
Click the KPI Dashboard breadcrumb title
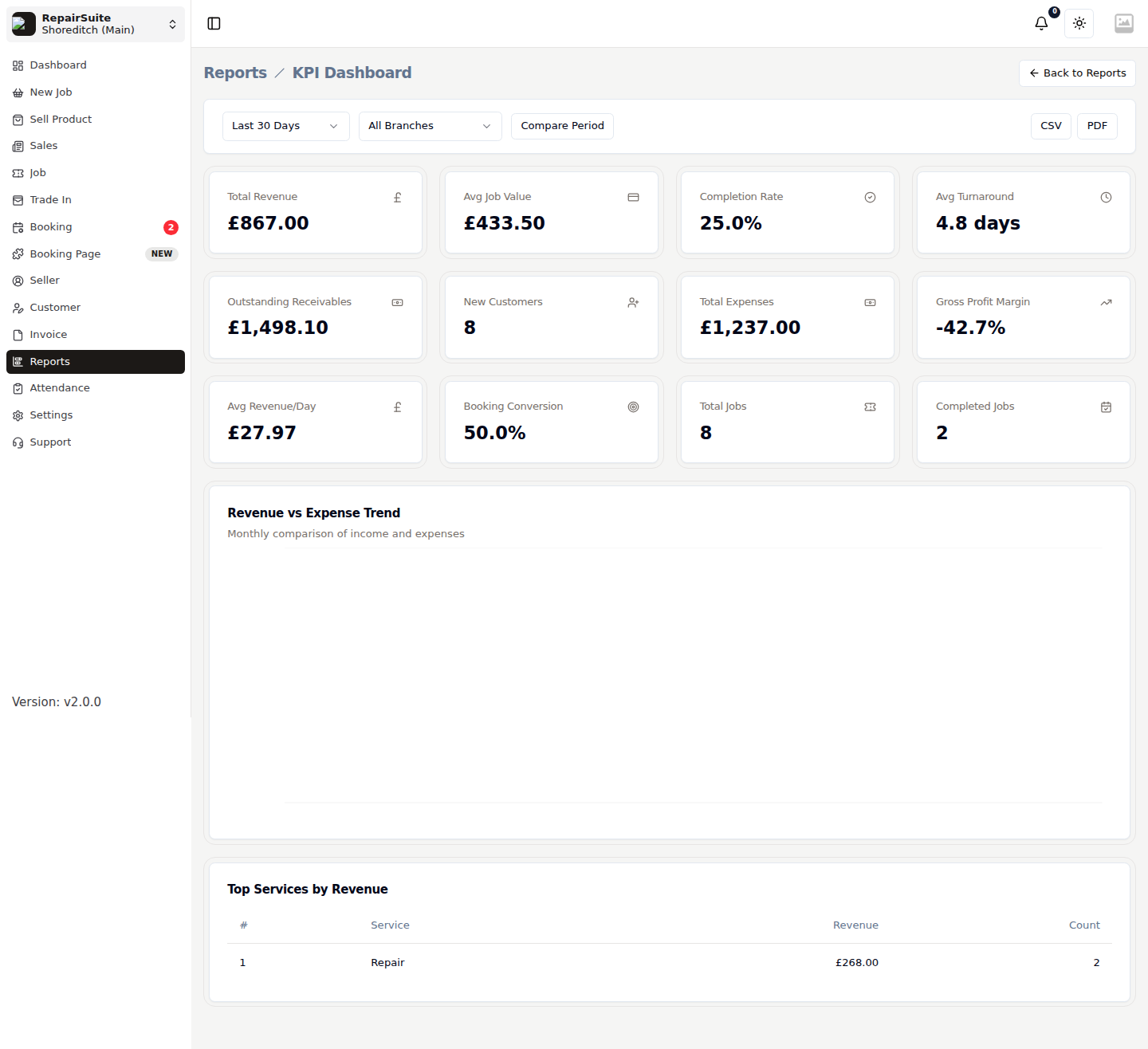pos(352,73)
